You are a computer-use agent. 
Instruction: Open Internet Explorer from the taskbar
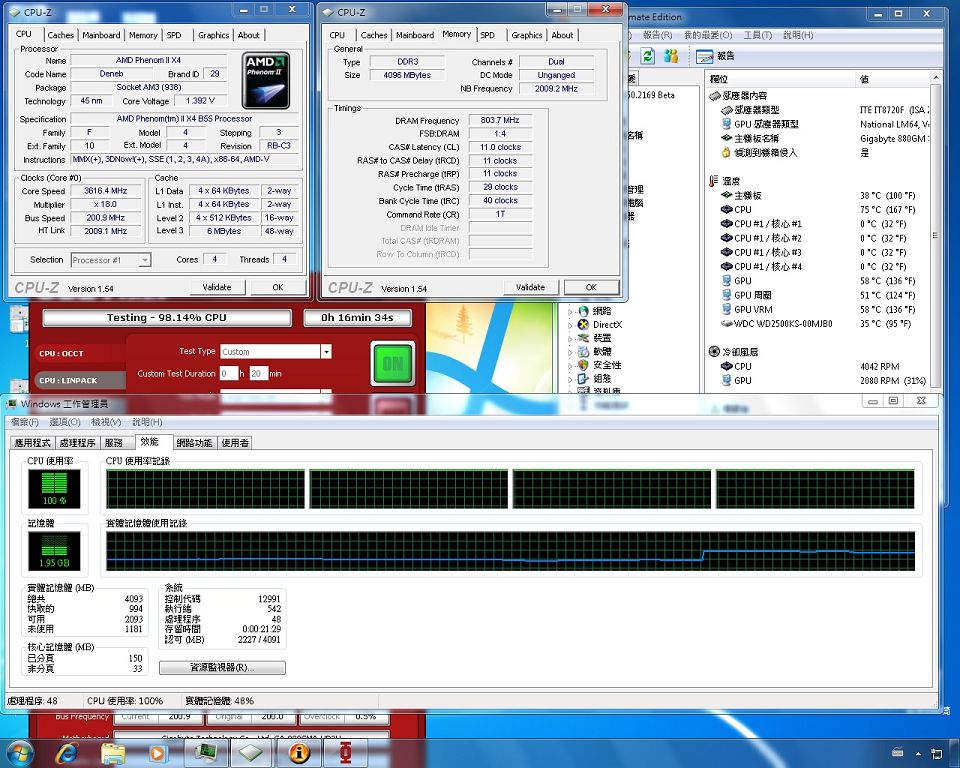pyautogui.click(x=66, y=753)
